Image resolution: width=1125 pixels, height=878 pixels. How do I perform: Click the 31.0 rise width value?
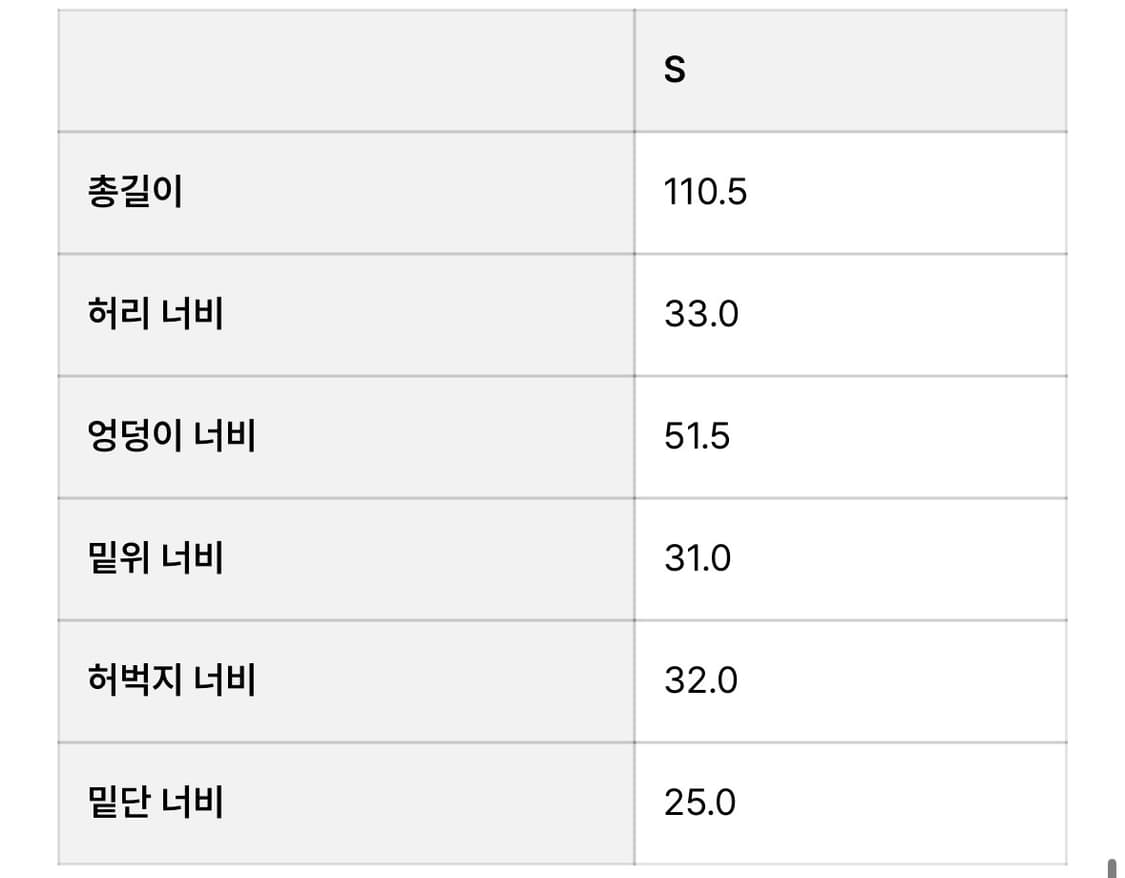click(697, 558)
